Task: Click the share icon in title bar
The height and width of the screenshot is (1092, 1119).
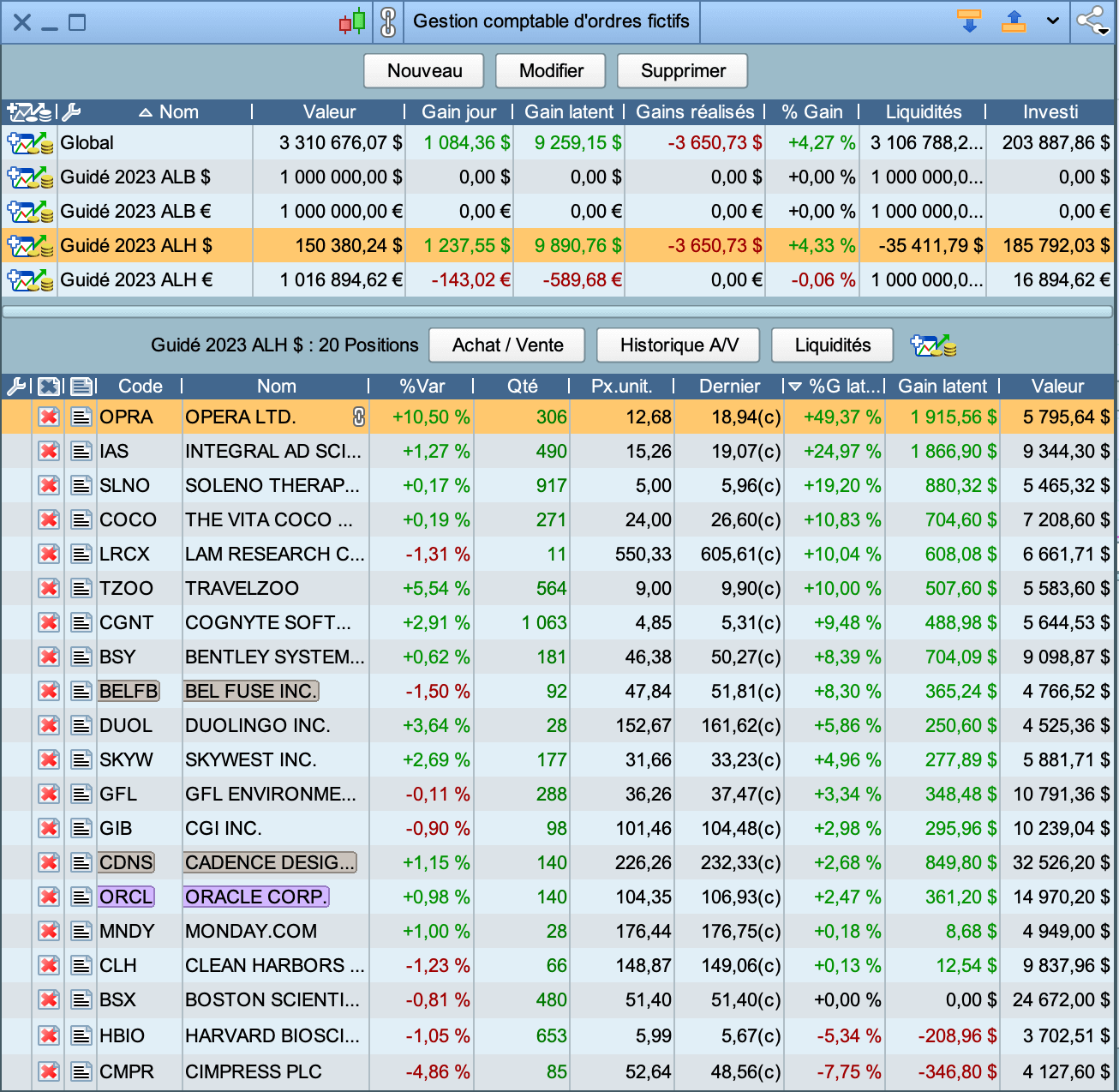Action: pyautogui.click(x=1092, y=21)
